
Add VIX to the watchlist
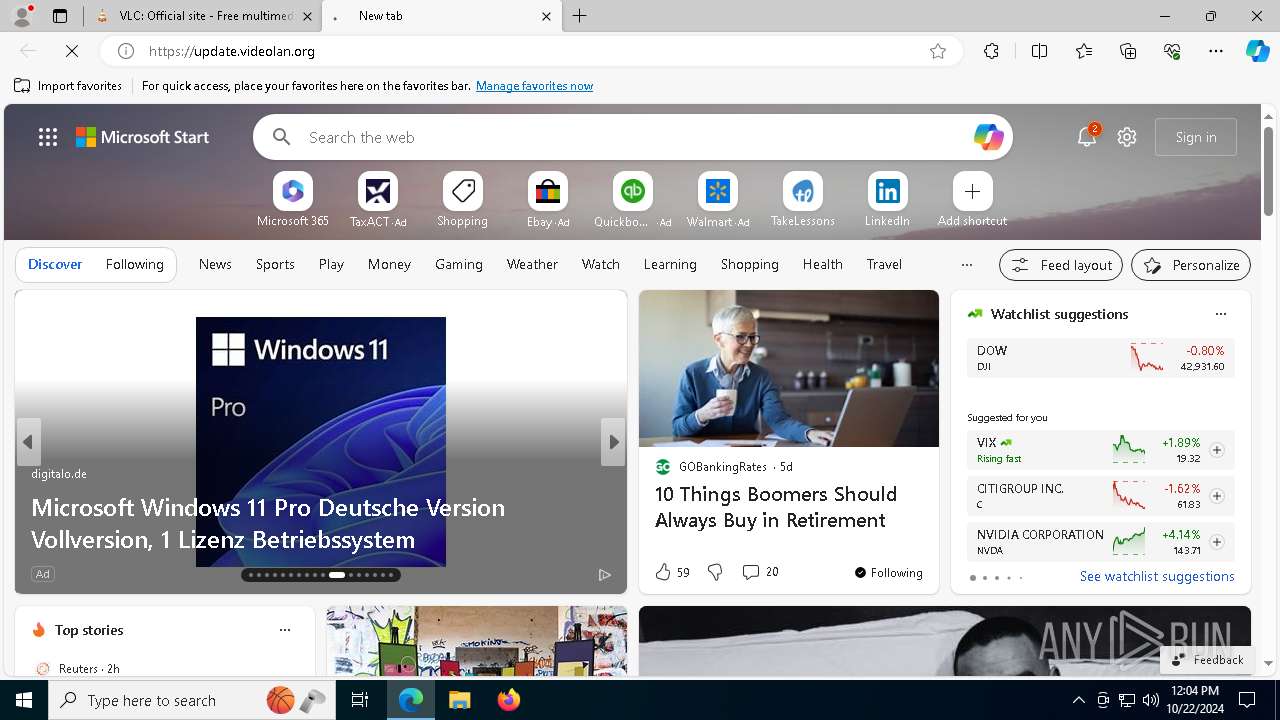coord(1216,450)
